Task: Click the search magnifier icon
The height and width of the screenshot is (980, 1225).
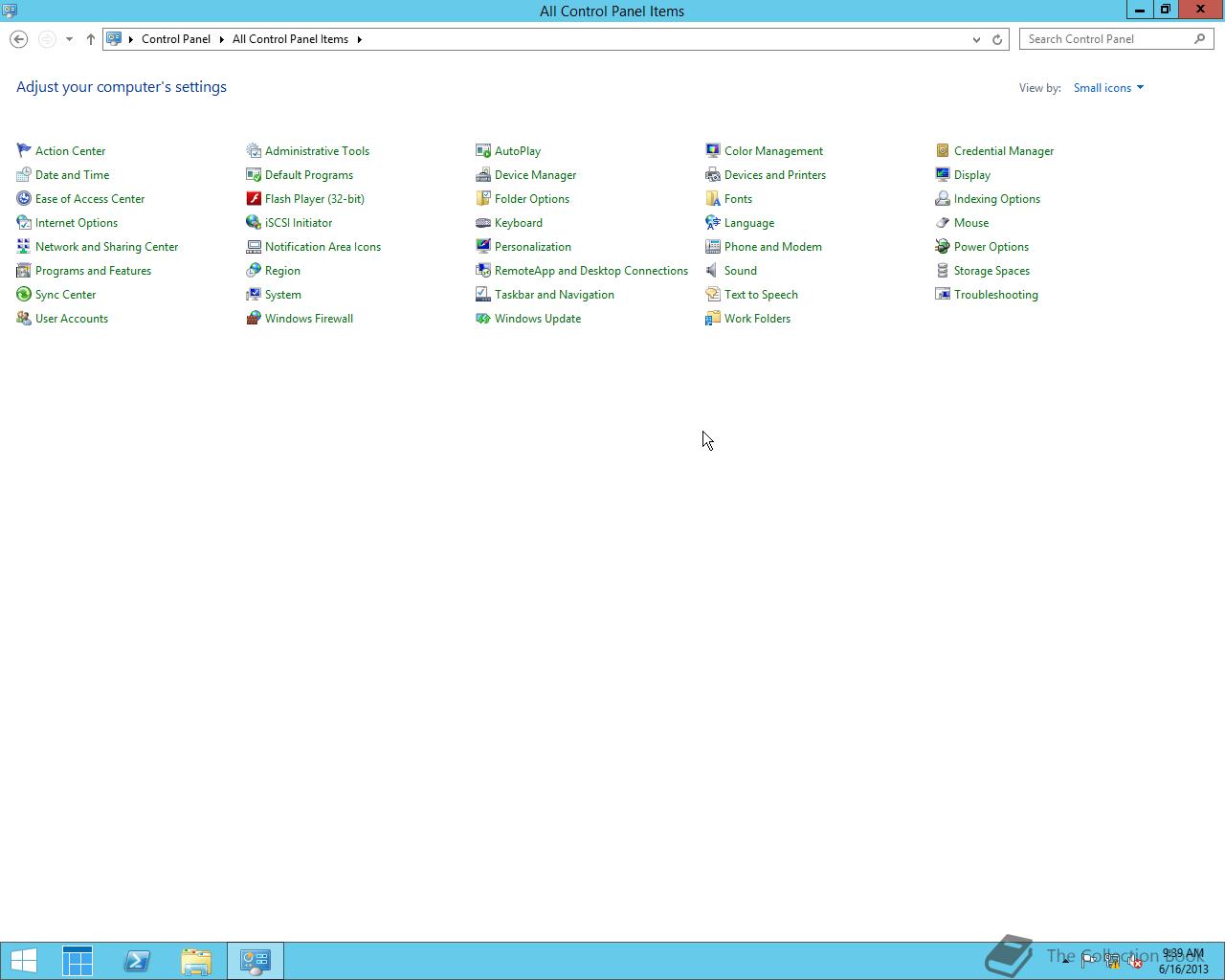Action: [x=1200, y=39]
